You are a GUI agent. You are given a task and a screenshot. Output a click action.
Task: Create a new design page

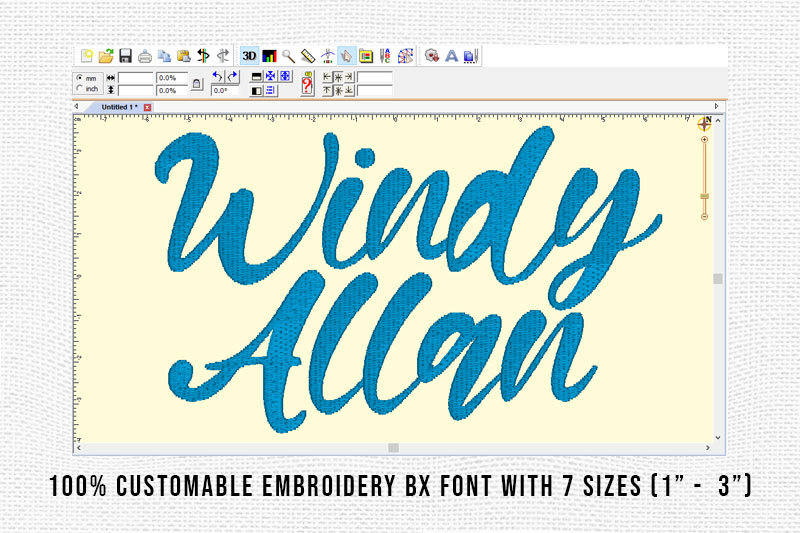point(87,56)
